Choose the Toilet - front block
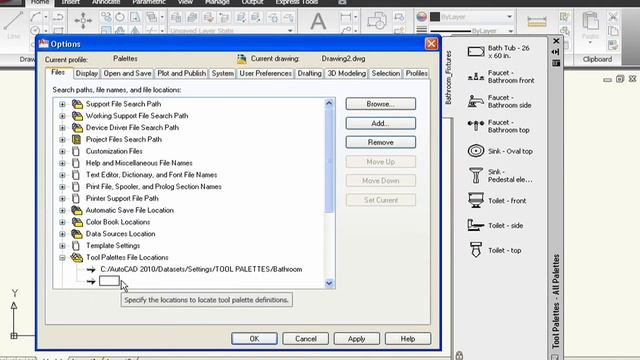The width and height of the screenshot is (640, 360). tap(497, 200)
